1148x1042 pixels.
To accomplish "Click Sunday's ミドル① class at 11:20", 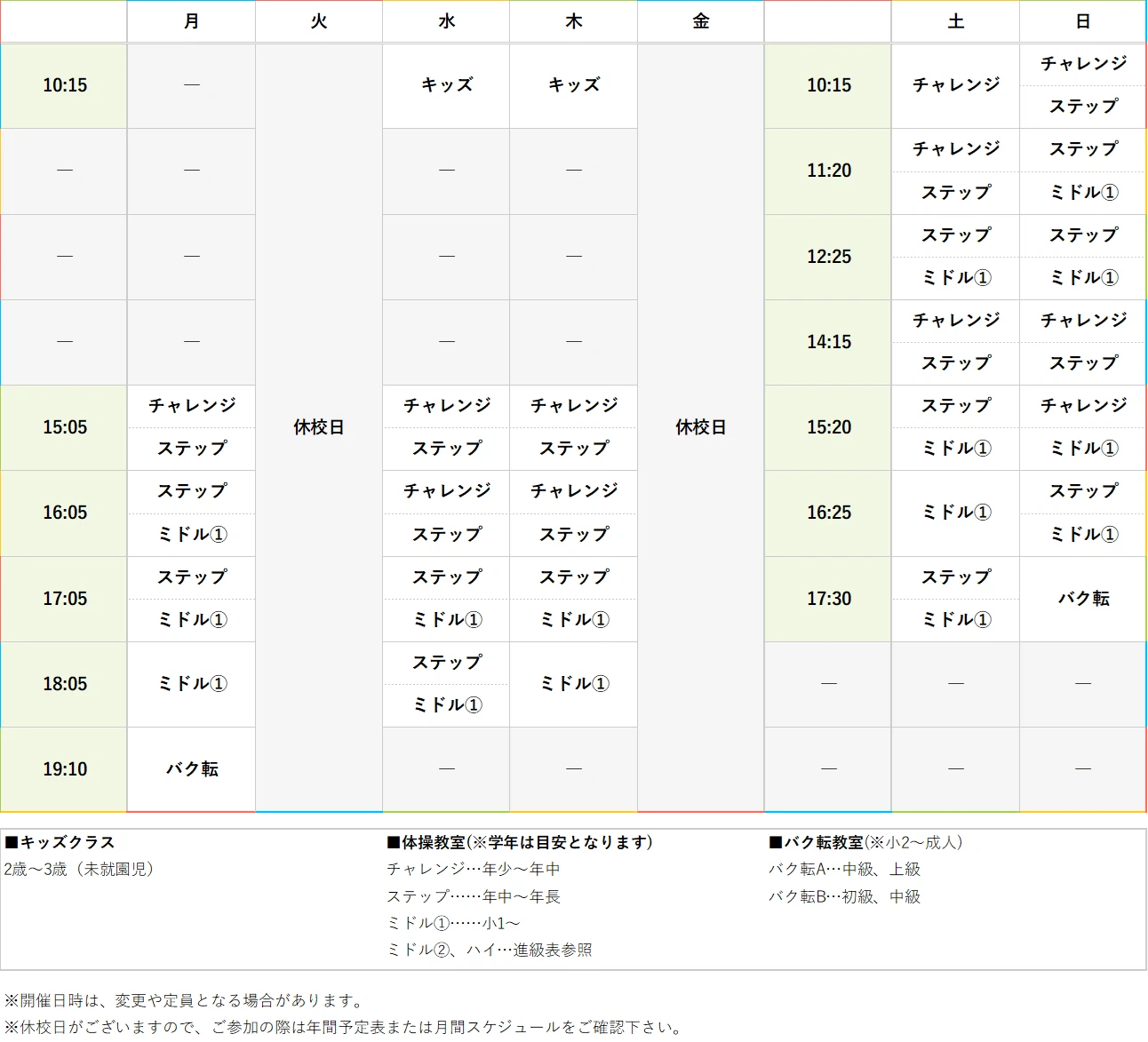I will point(1082,193).
